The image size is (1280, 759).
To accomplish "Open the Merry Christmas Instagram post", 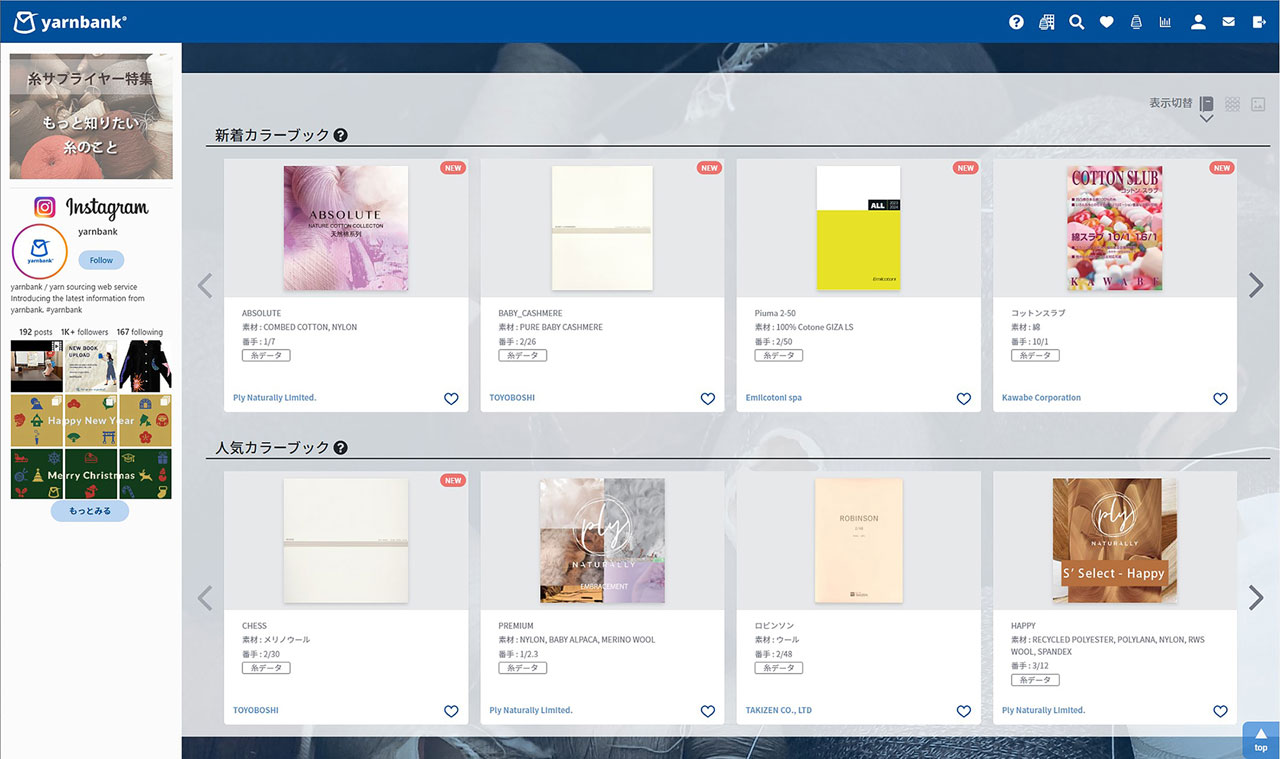I will click(x=91, y=474).
